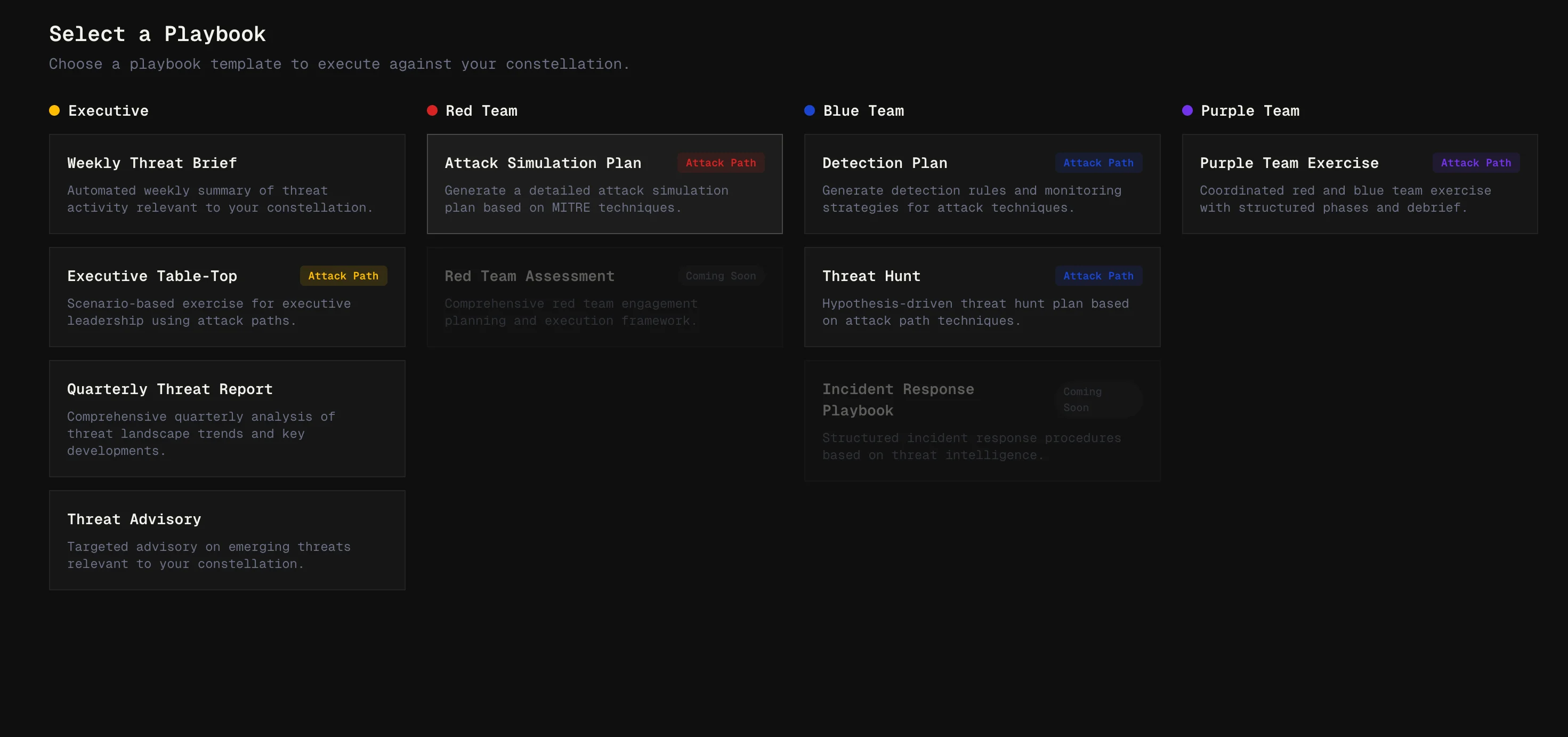
Task: Select the Executive Table-Top playbook
Action: [x=227, y=297]
